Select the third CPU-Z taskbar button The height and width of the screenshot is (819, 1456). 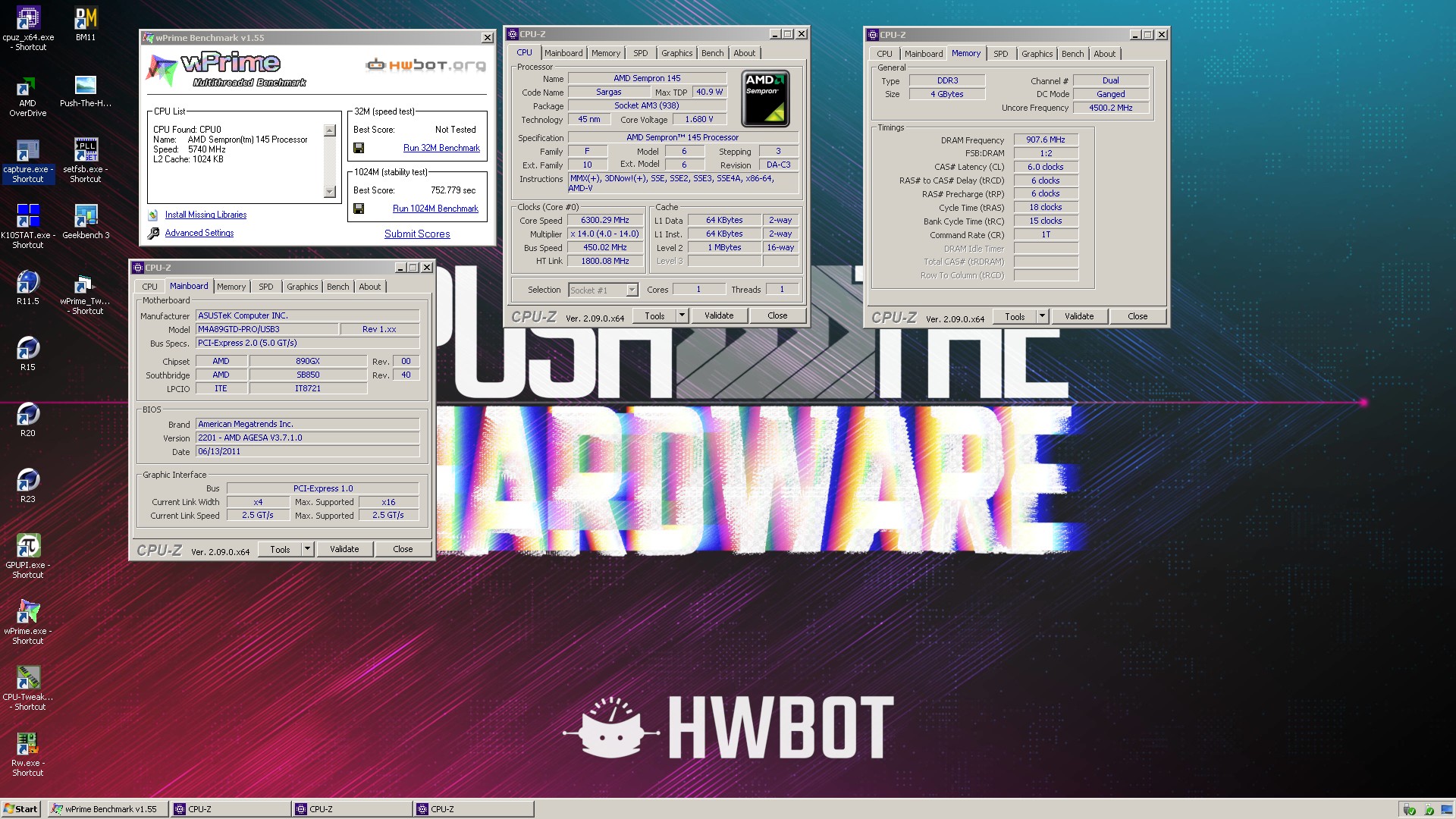tap(474, 809)
